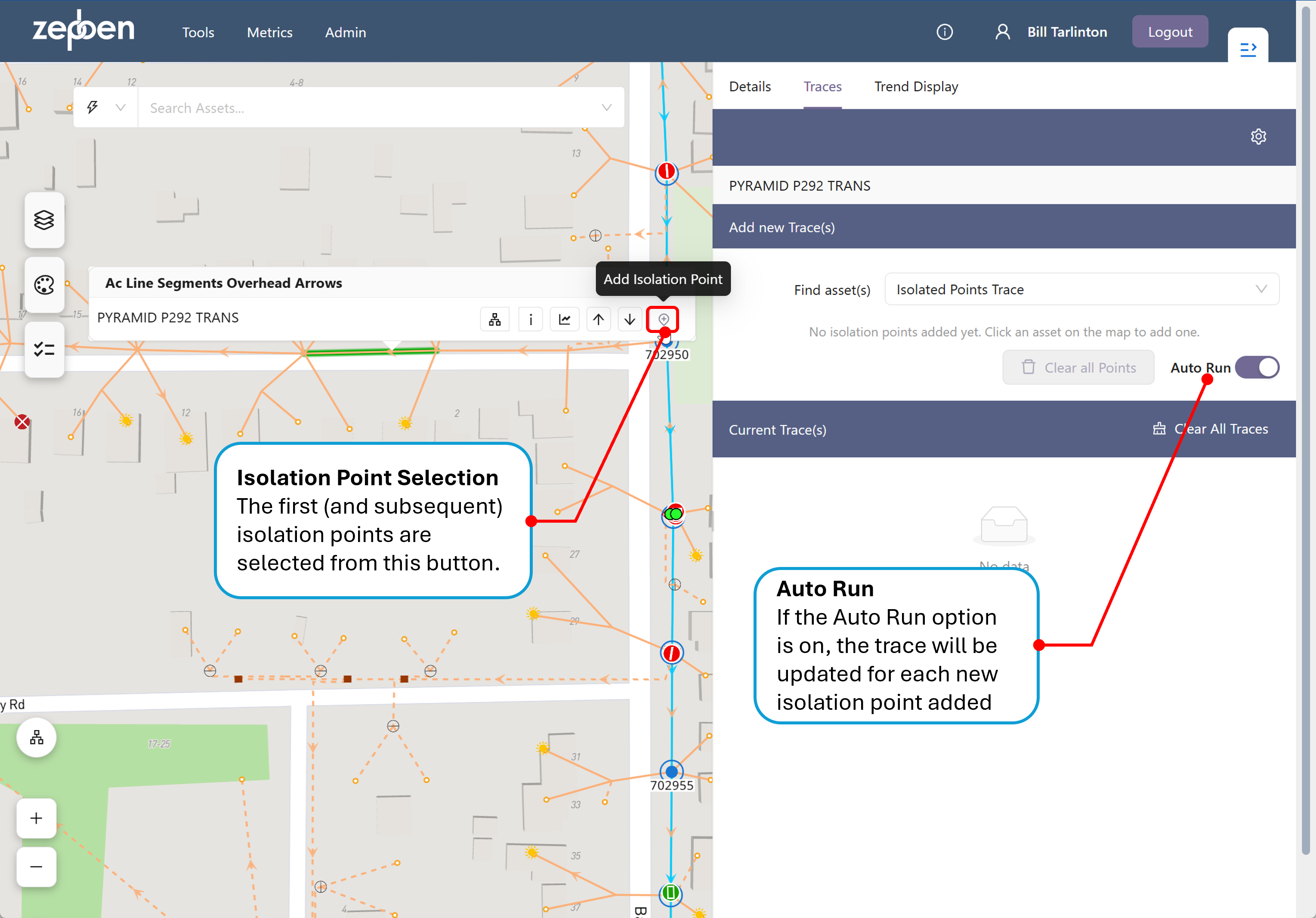Toggle the Auto Run switch

click(1256, 367)
